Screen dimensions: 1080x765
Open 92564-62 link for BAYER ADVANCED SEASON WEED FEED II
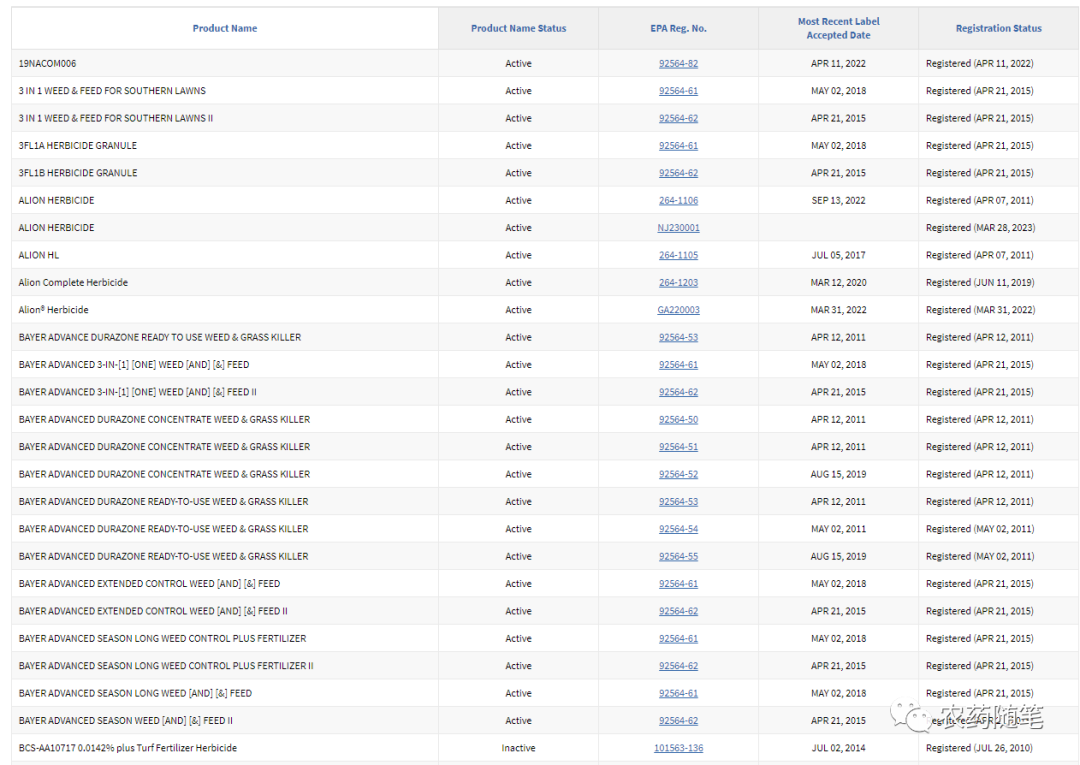(x=678, y=721)
